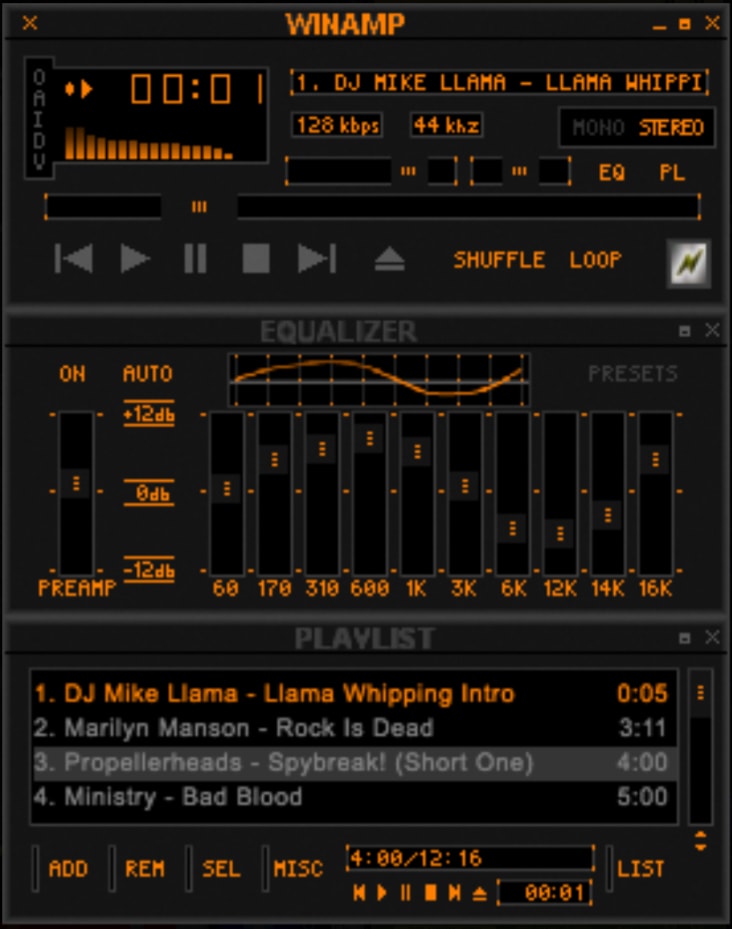Skip to the previous track
The width and height of the screenshot is (732, 929).
74,259
